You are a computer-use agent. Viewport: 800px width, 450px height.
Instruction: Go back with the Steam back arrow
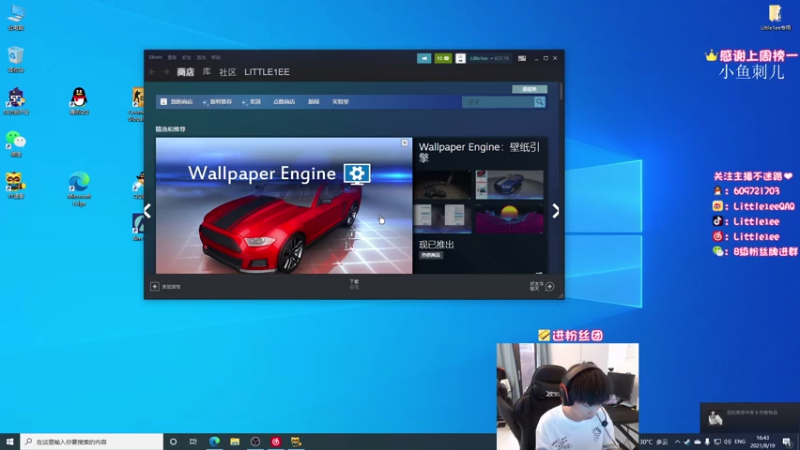tap(153, 72)
